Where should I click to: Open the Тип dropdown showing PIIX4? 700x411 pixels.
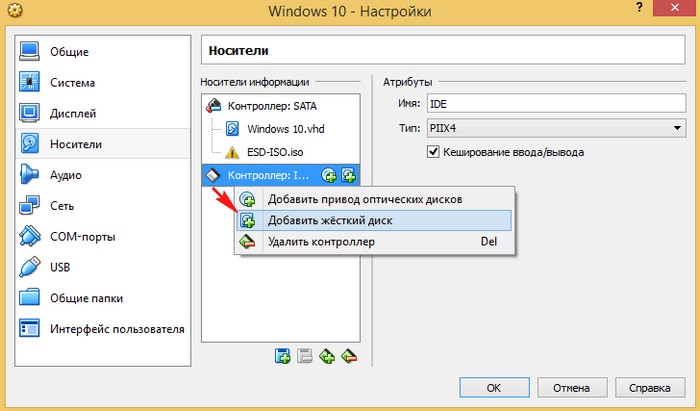555,128
